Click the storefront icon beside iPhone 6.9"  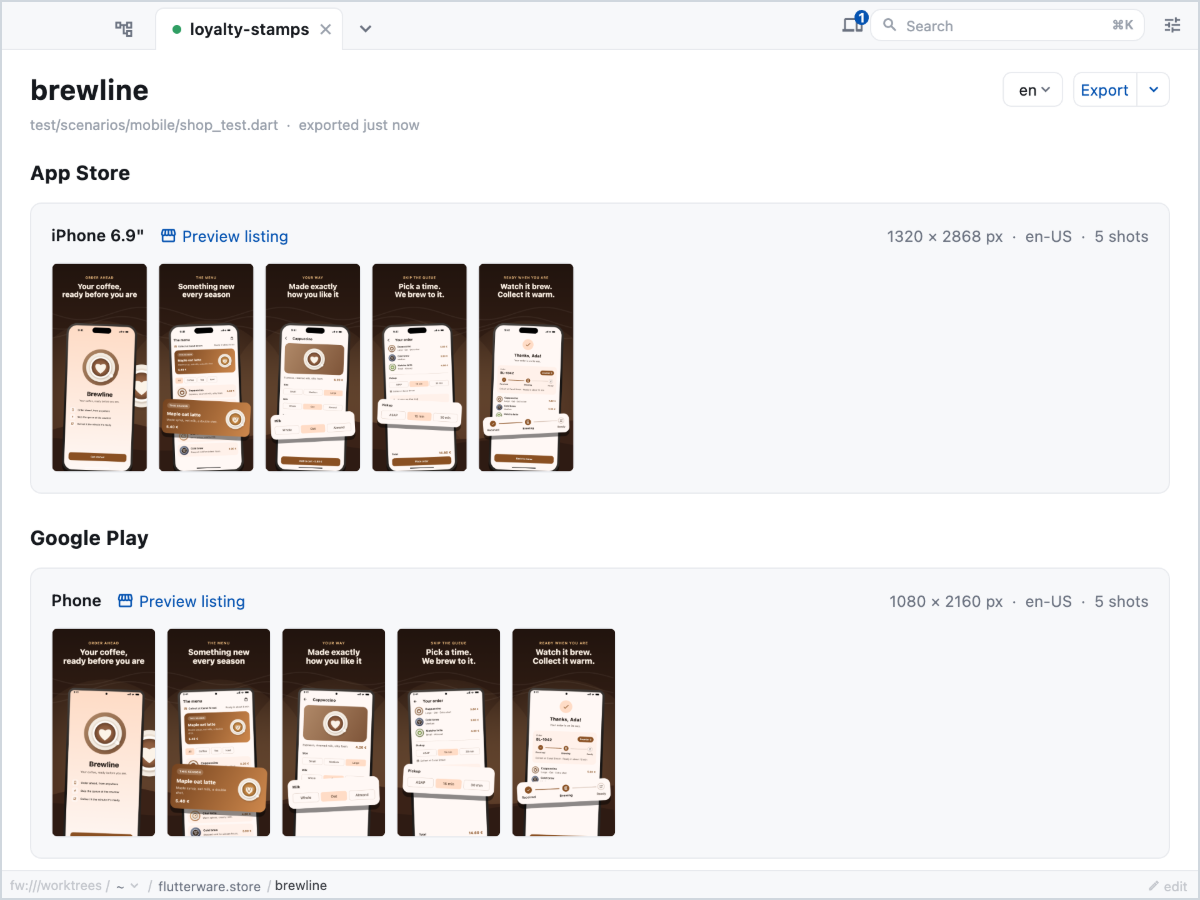168,236
